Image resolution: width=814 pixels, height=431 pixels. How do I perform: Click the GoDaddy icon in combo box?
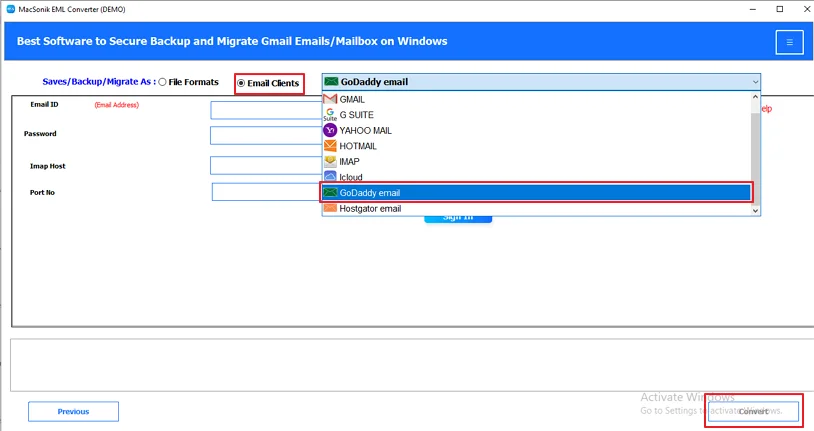[x=331, y=82]
